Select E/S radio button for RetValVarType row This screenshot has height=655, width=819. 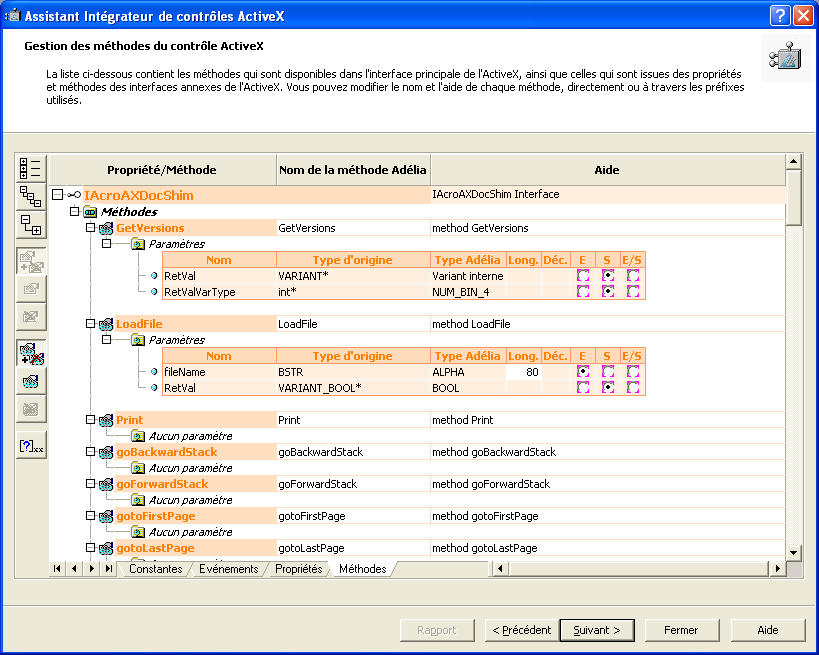click(633, 292)
